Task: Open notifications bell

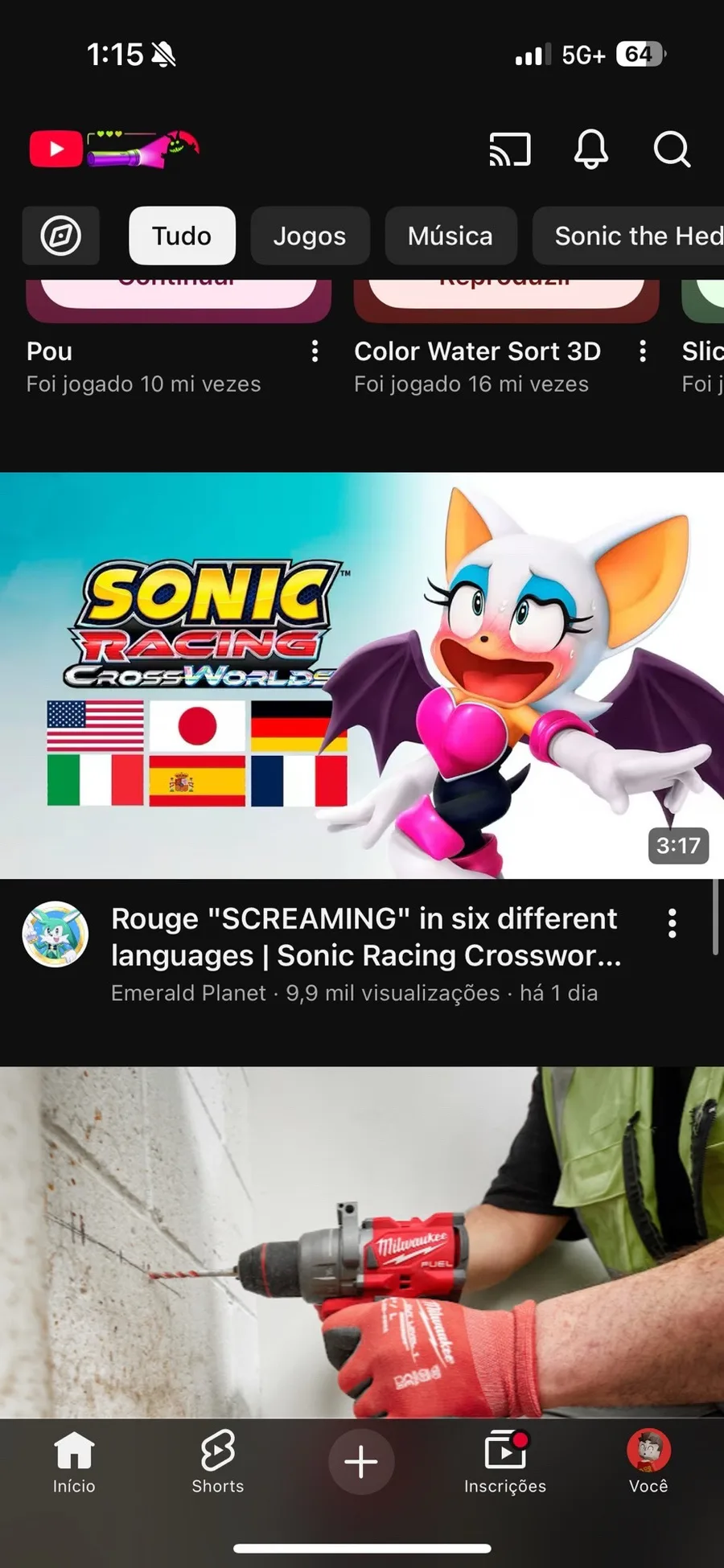Action: [590, 149]
